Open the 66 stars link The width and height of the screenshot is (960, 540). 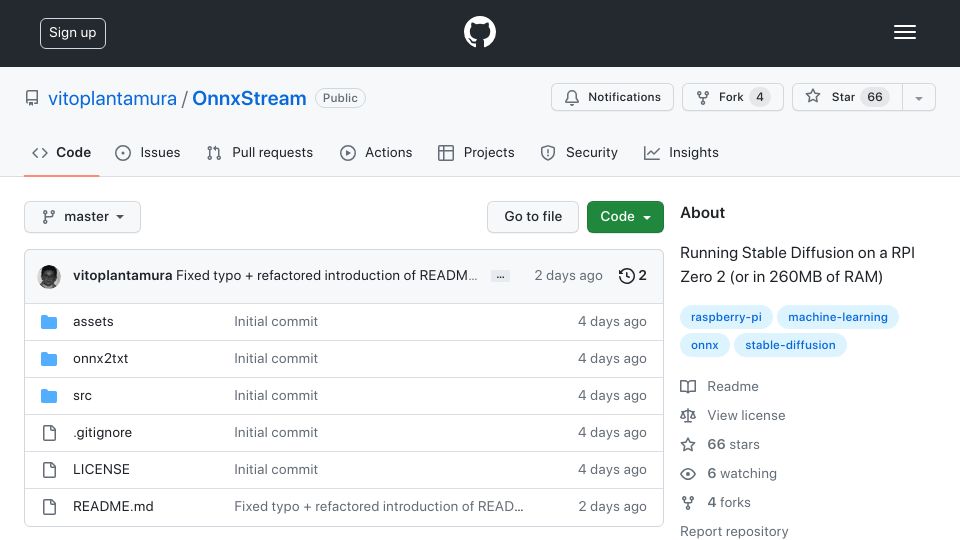[733, 444]
